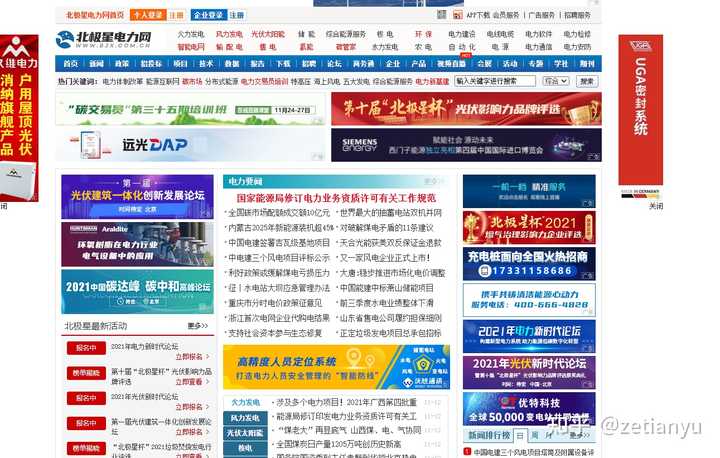The width and height of the screenshot is (720, 458).
Task: Click hot keyword 电力体制改革
Action: (x=123, y=81)
